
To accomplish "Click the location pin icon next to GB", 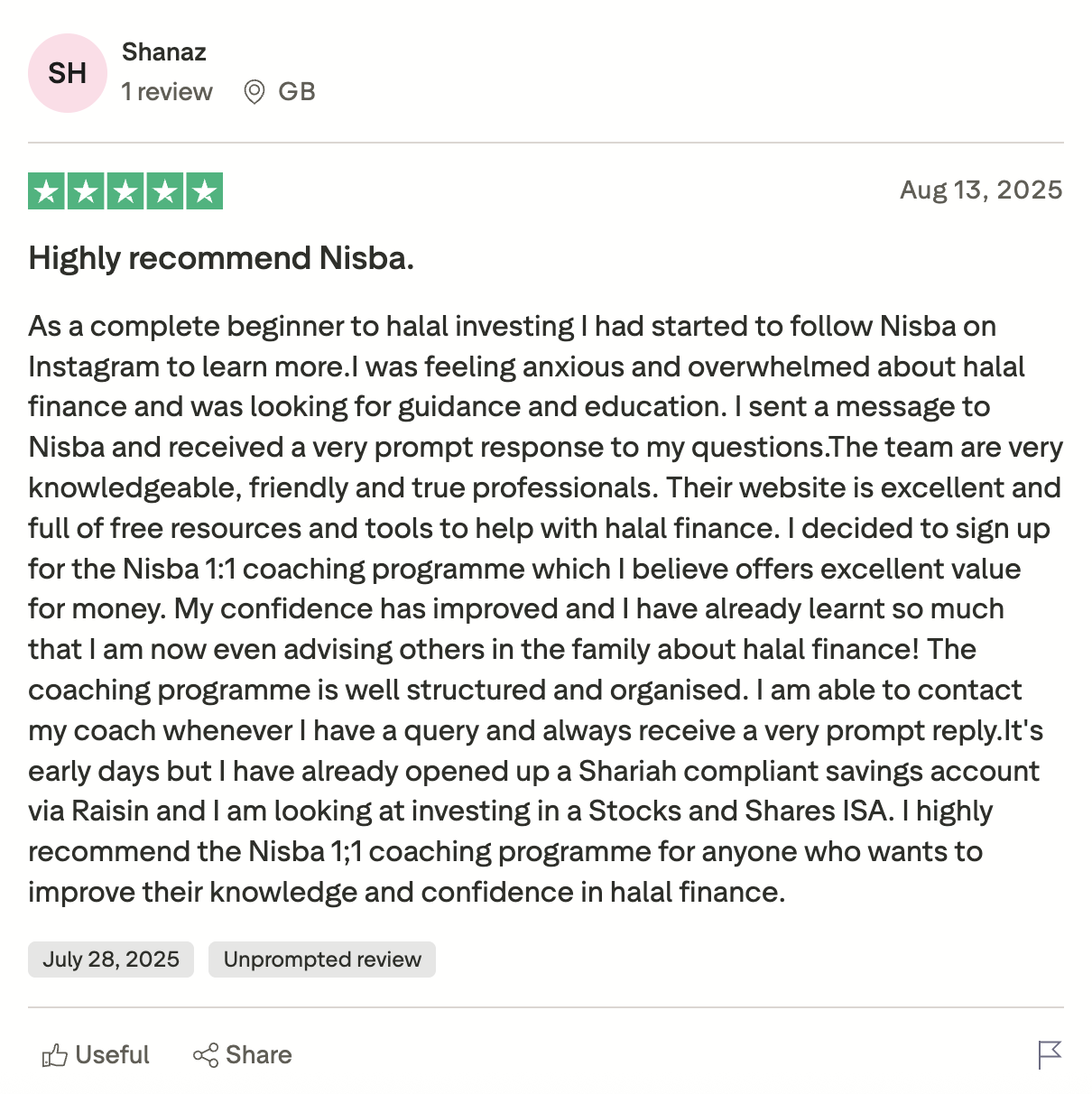I will click(x=254, y=92).
